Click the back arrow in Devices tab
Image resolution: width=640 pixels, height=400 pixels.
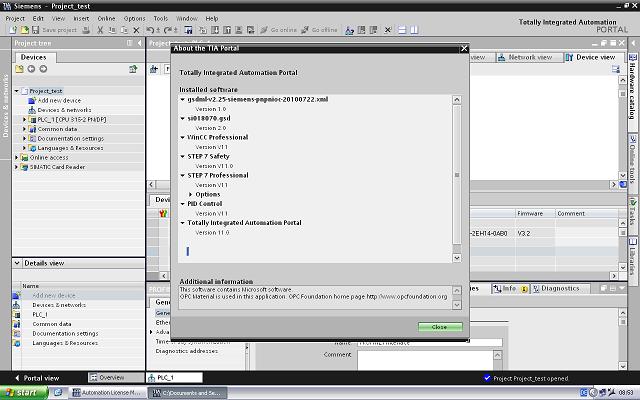click(x=31, y=69)
